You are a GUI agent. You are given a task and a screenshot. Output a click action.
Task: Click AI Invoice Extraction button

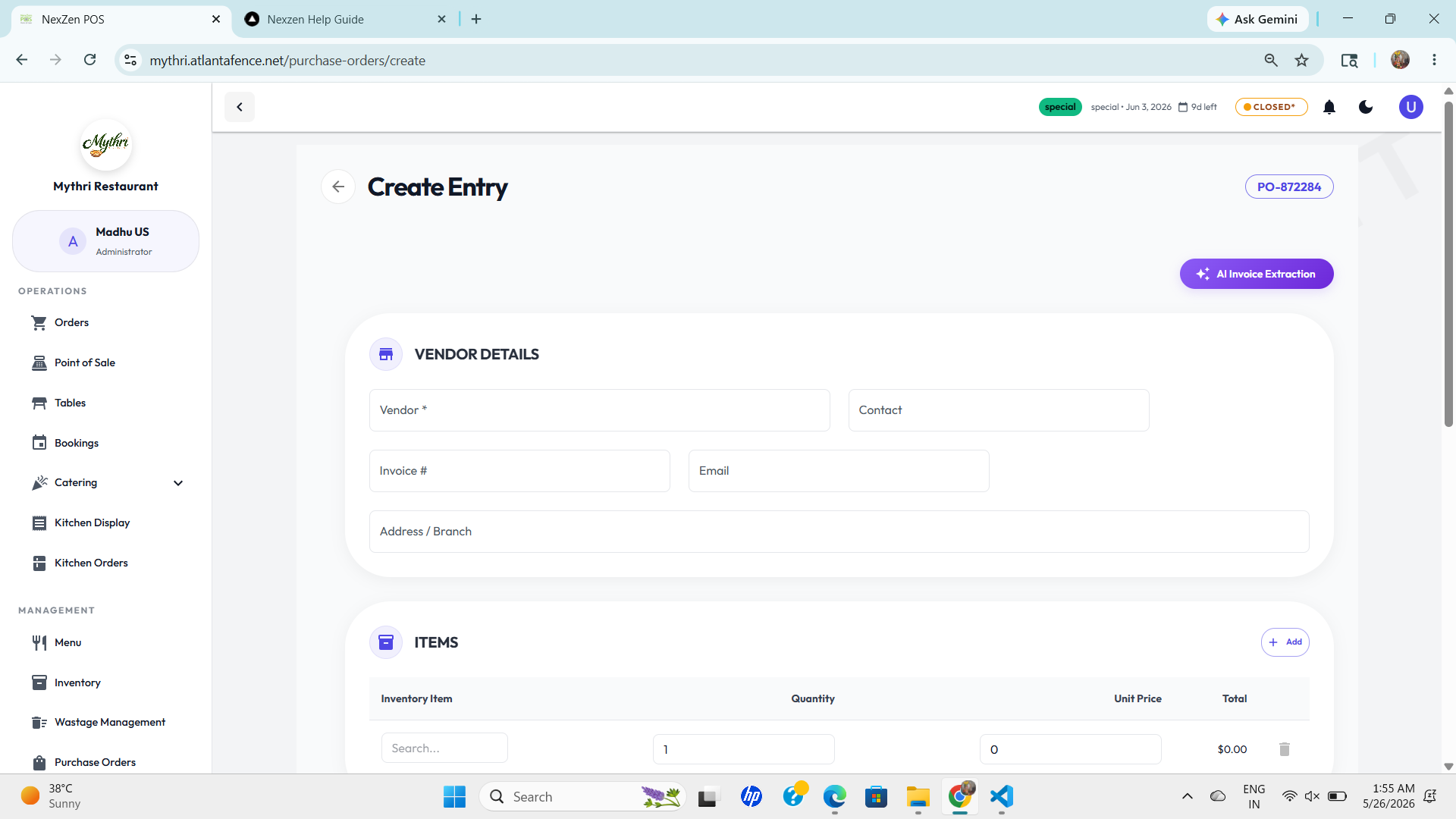coord(1257,274)
